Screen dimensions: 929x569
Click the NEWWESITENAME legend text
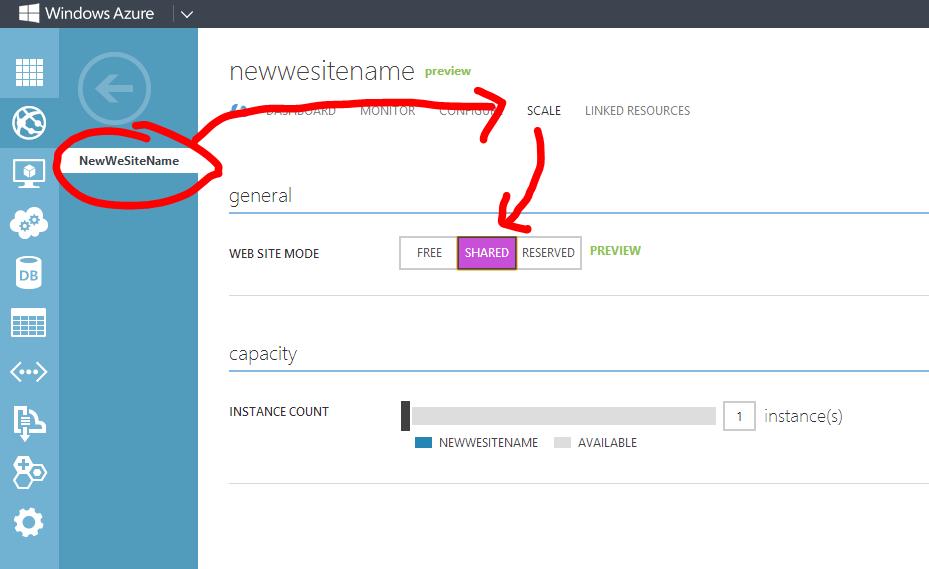pos(488,443)
